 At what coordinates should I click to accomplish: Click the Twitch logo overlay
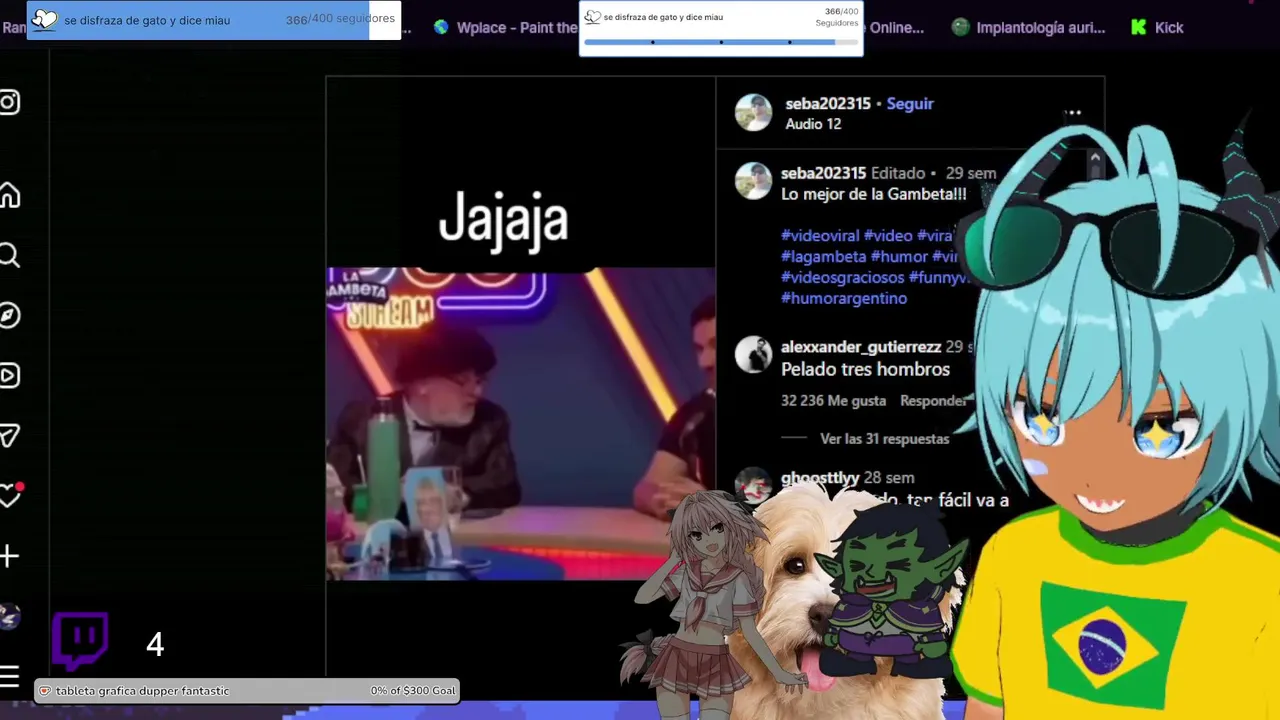click(x=80, y=641)
